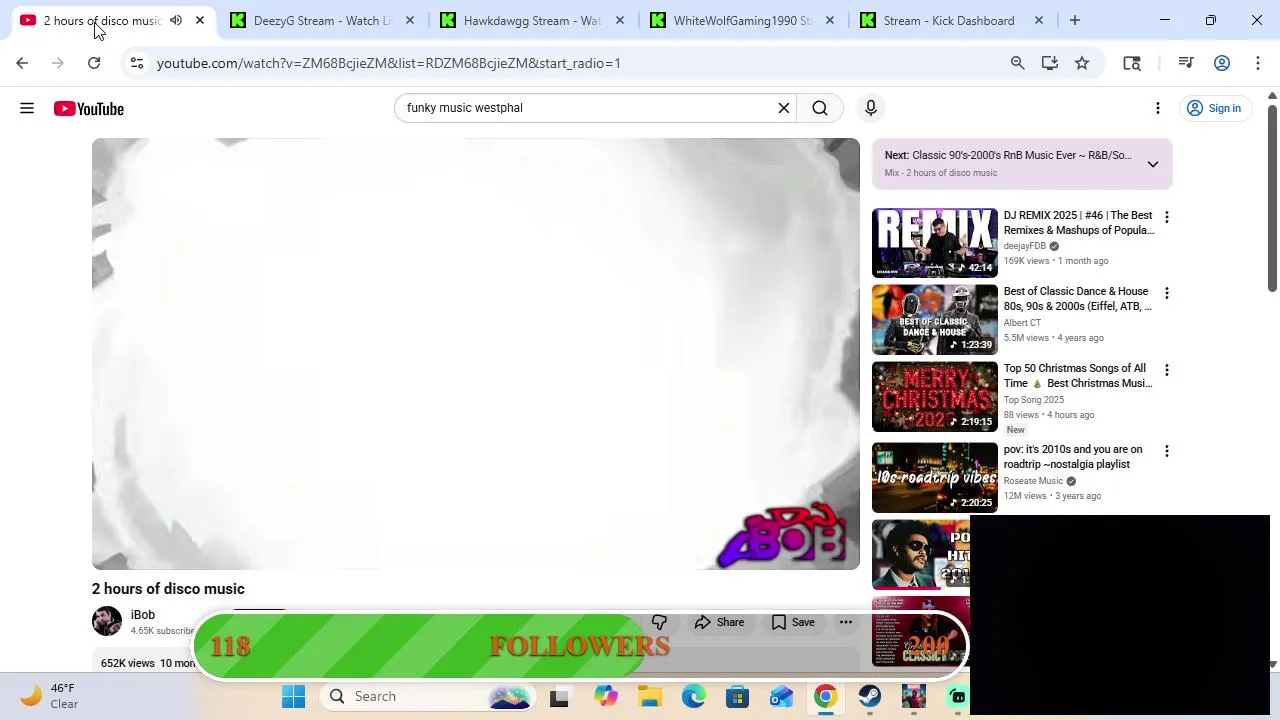Open Windows Start menu
Viewport: 1280px width, 720px height.
tap(293, 696)
